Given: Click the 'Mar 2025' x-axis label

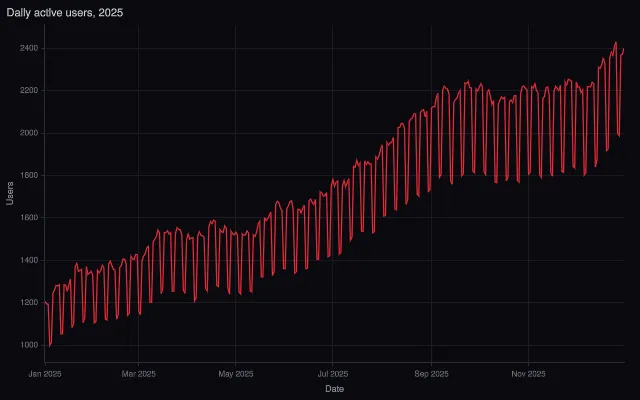Looking at the screenshot, I should [138, 374].
